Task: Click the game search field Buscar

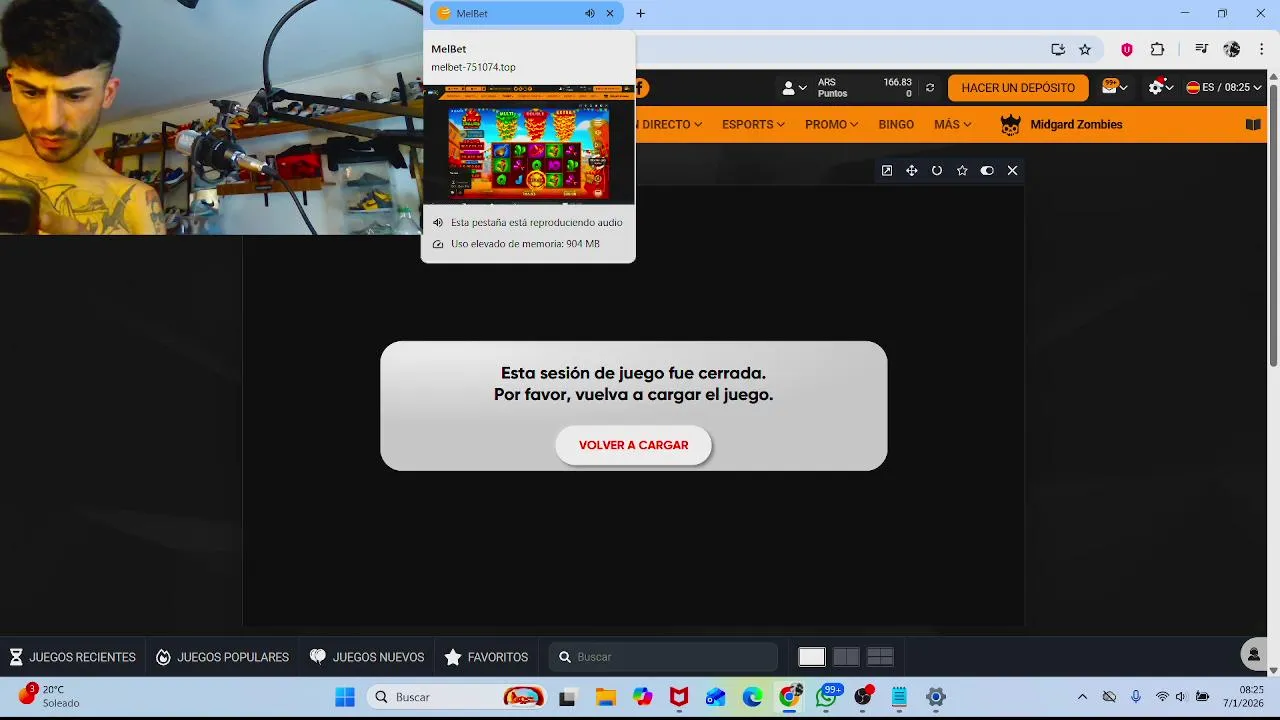Action: [663, 657]
